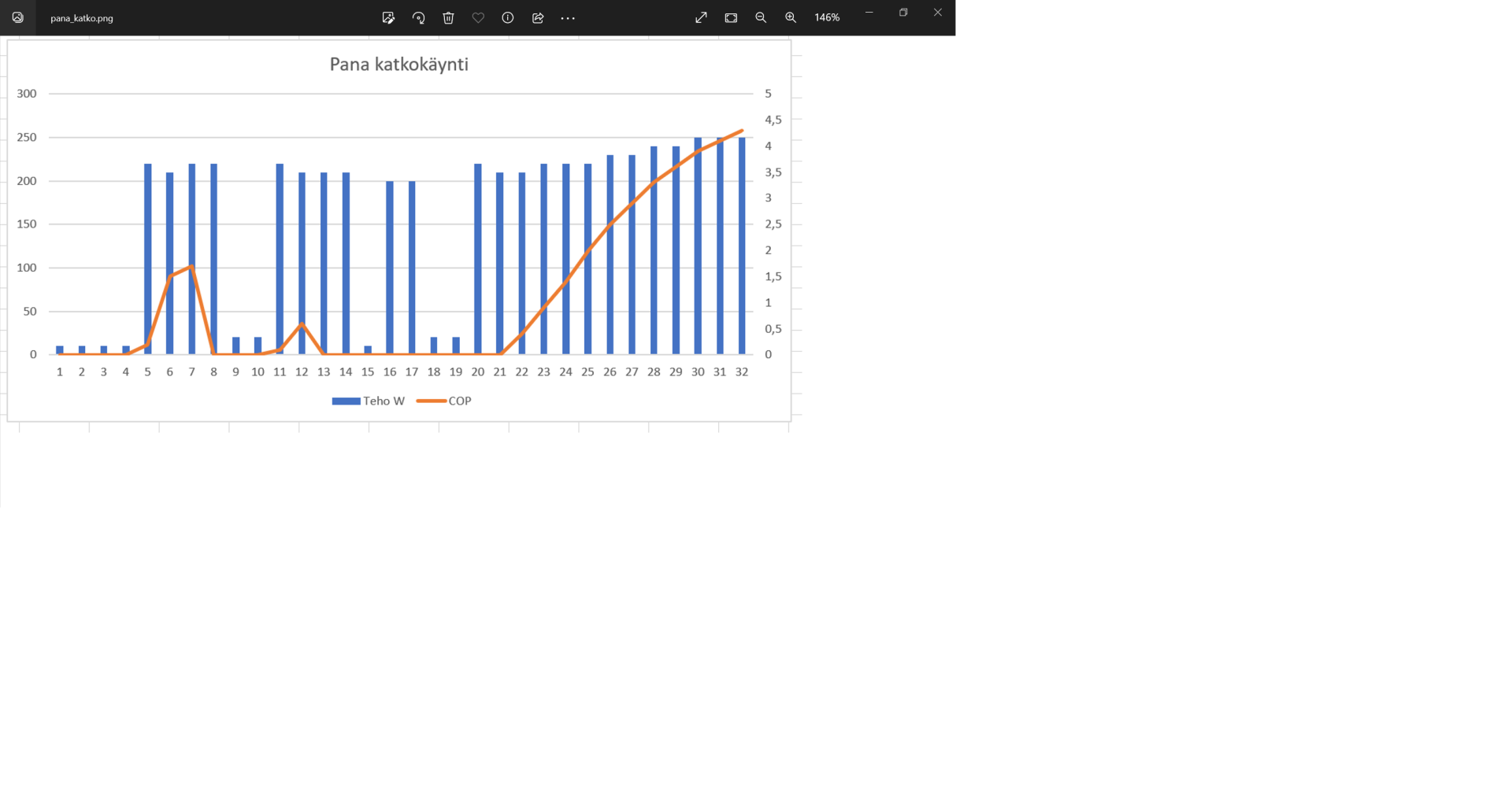Click the blue Teho W legend swatch
This screenshot has height=795, width=1512.
click(x=346, y=401)
